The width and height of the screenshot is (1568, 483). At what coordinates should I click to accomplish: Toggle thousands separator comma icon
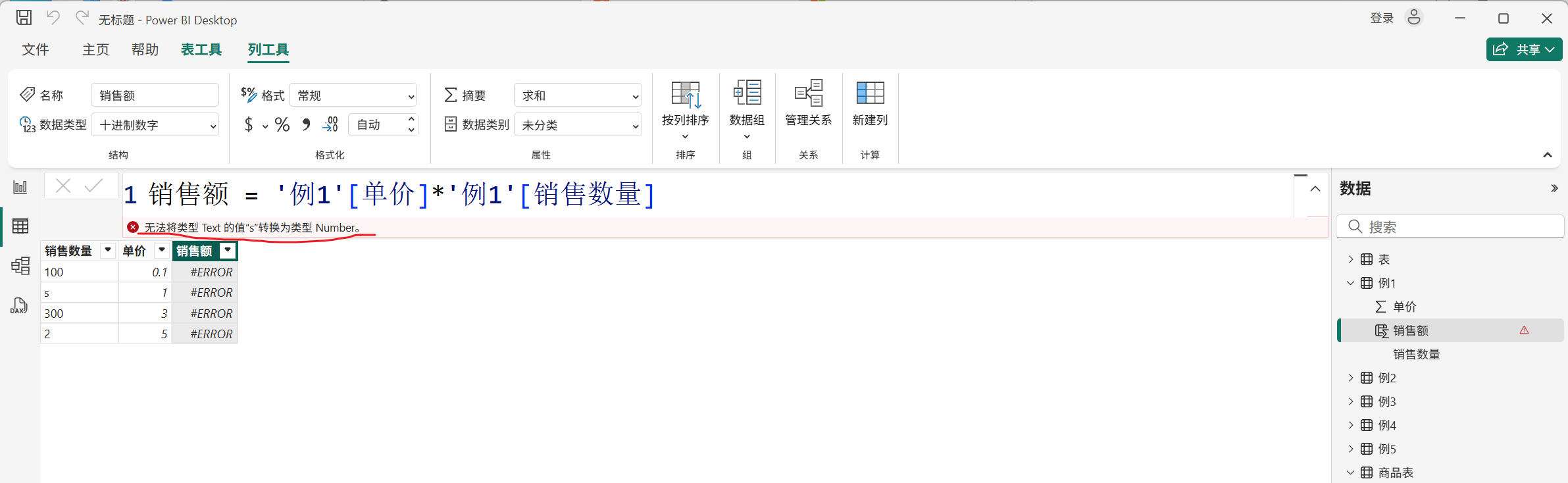click(x=307, y=124)
